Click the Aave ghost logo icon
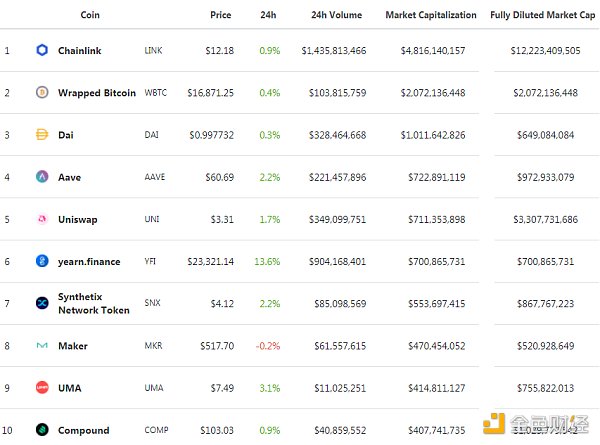 [42, 177]
